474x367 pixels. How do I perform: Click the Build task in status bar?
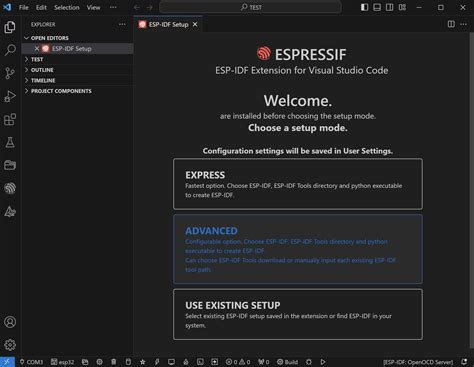tap(287, 362)
